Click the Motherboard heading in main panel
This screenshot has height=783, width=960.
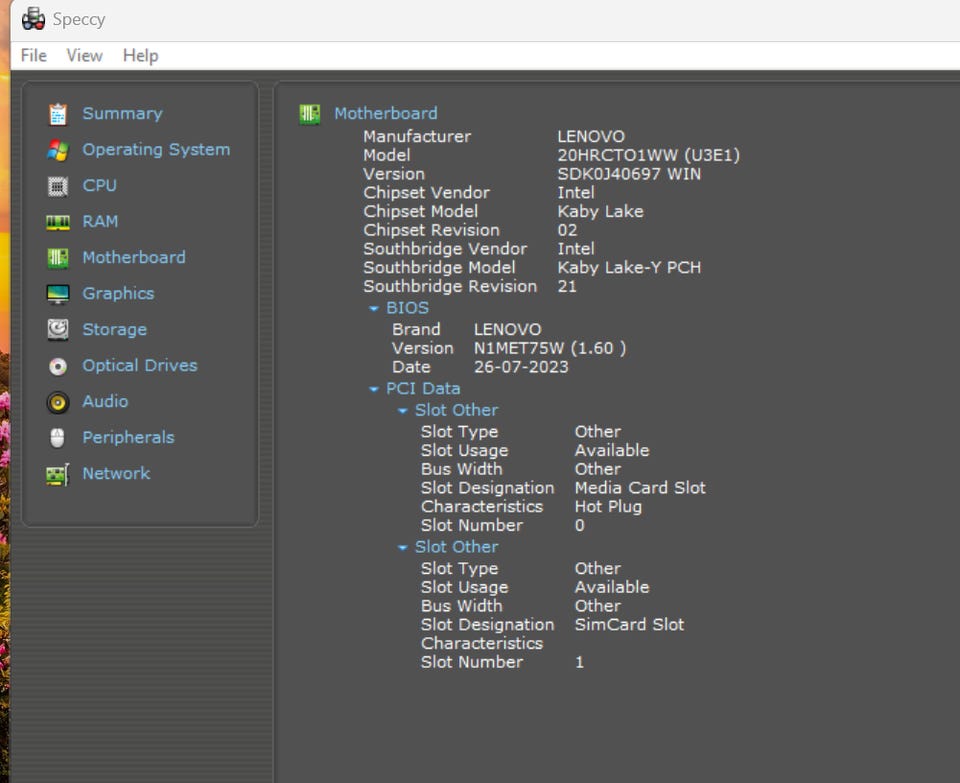tap(385, 113)
